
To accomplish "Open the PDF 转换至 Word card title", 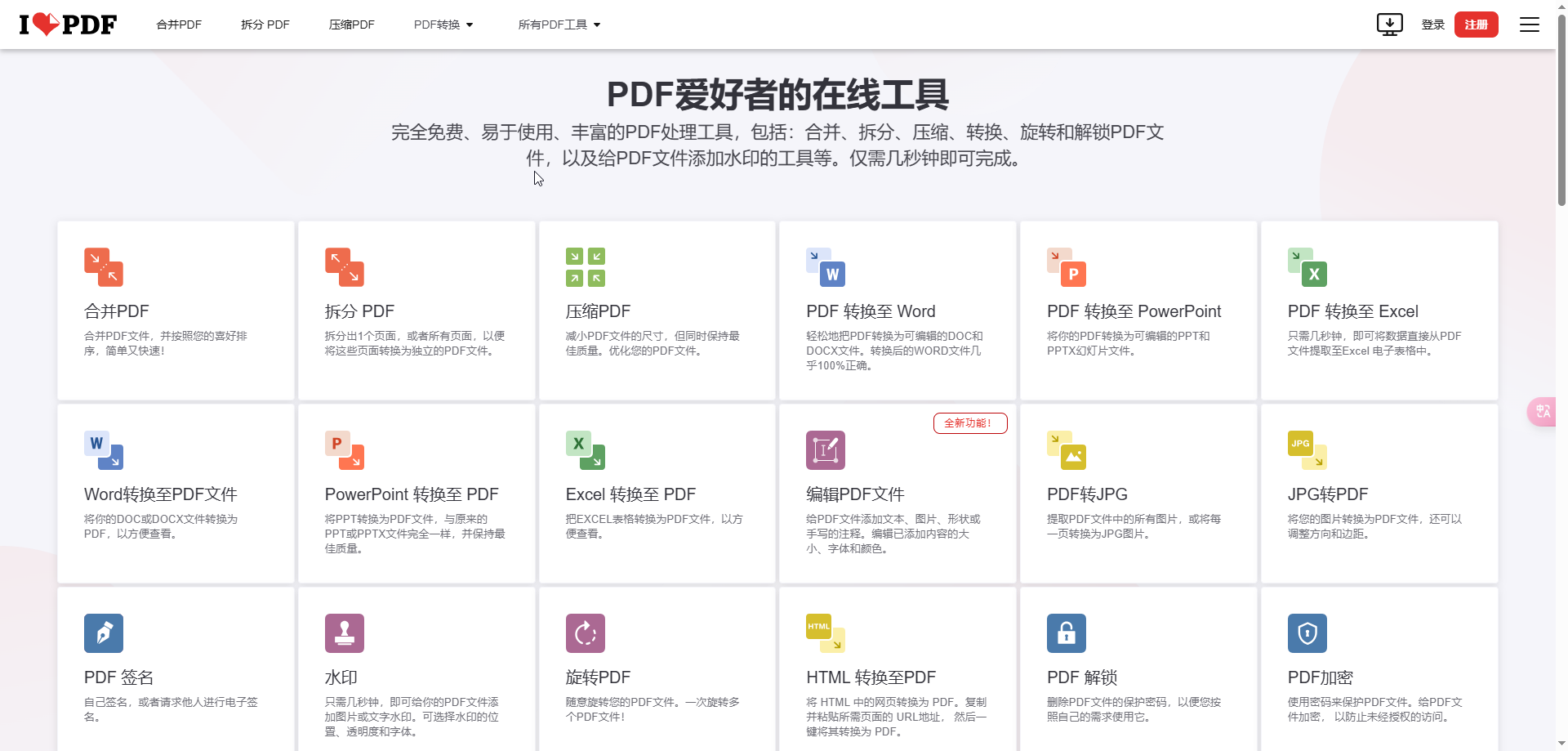I will click(x=871, y=311).
